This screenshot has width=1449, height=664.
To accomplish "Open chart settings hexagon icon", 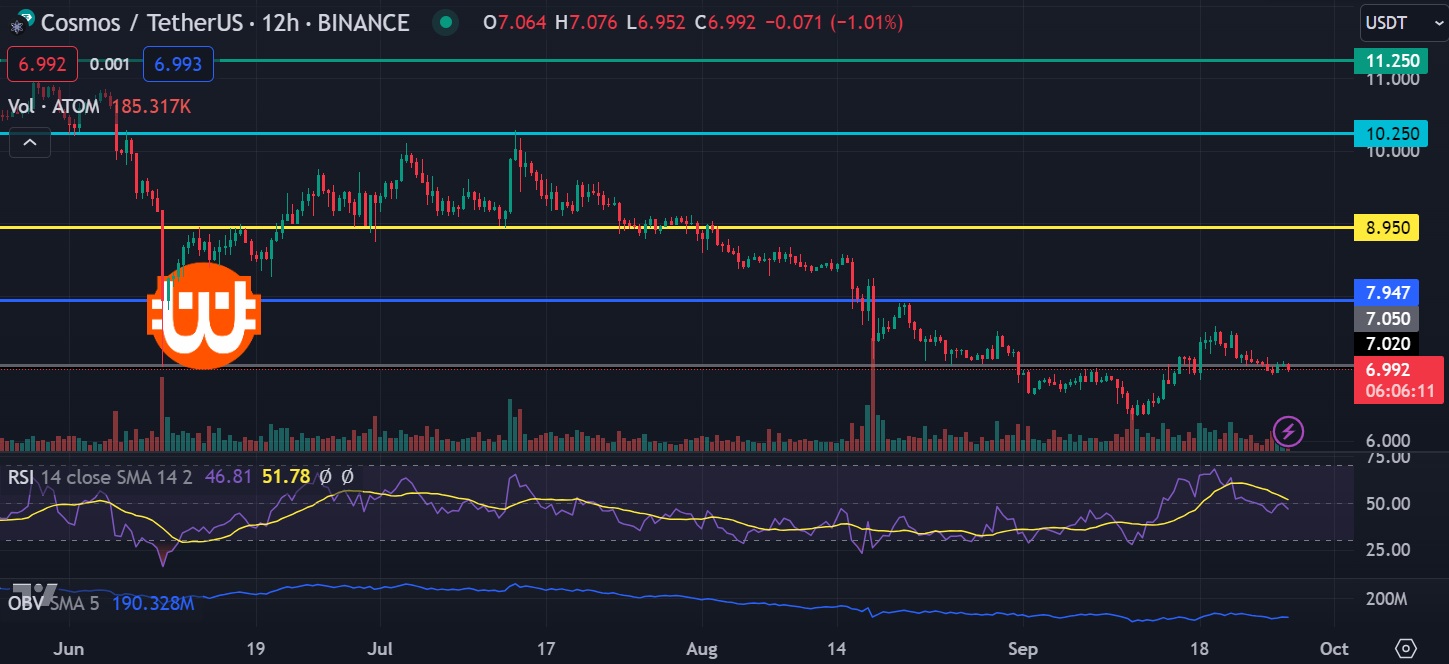I will coord(1406,648).
